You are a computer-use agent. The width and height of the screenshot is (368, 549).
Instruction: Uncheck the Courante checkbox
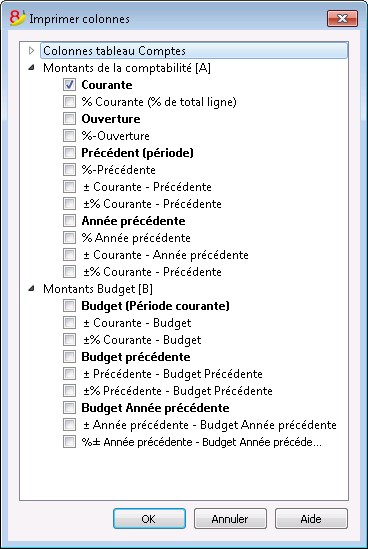(x=69, y=84)
